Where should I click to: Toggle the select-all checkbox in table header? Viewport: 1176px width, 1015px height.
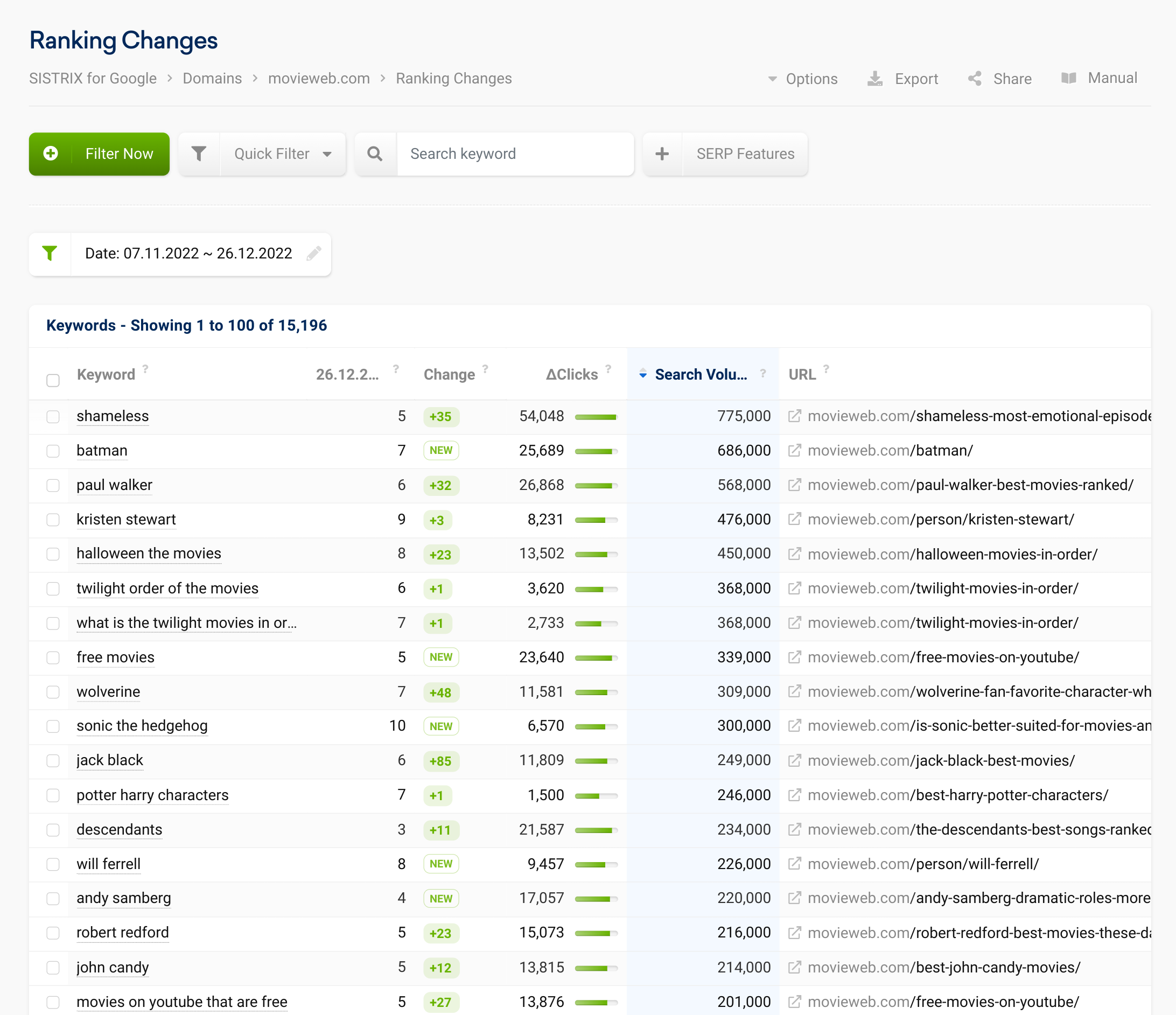pos(53,380)
